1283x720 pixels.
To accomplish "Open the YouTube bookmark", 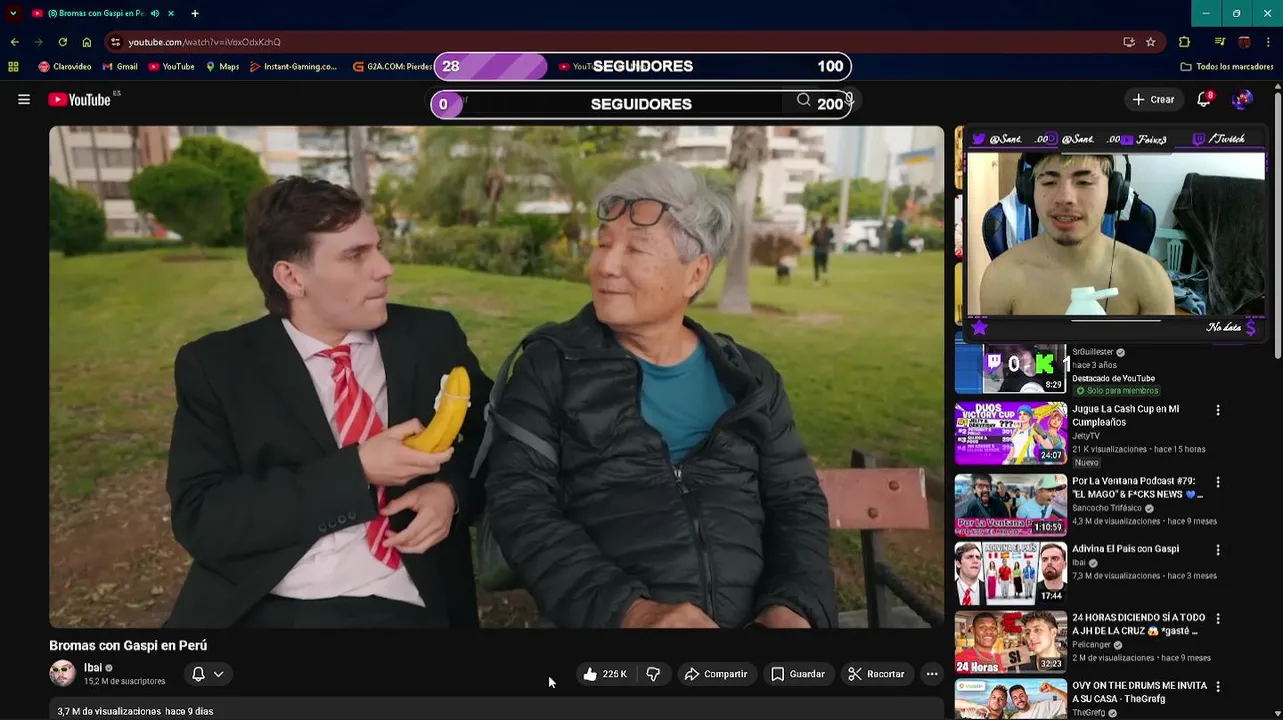I will [171, 67].
